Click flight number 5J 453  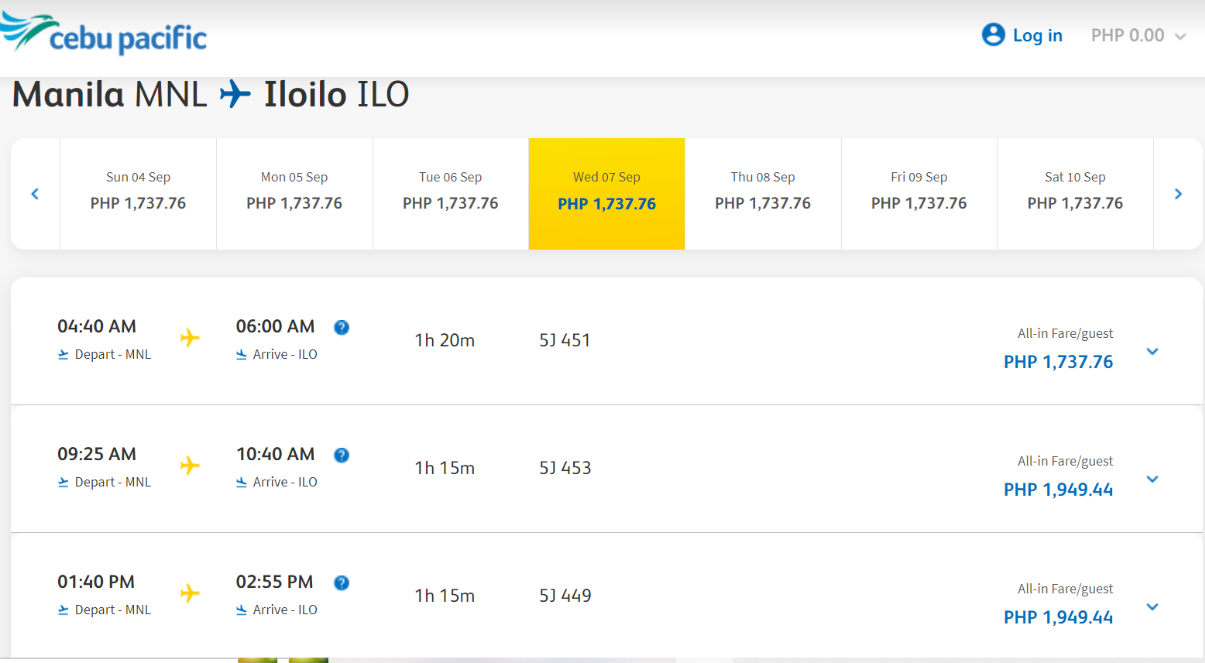[565, 468]
